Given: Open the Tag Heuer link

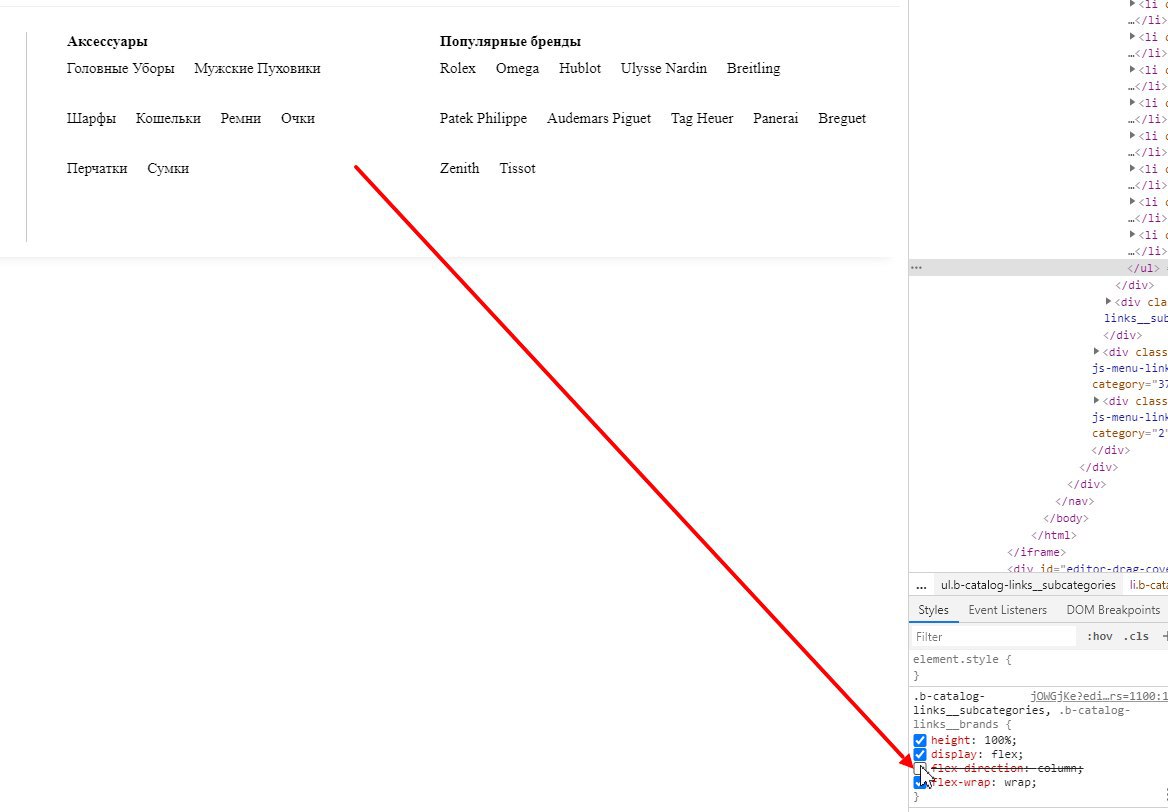Looking at the screenshot, I should point(702,118).
